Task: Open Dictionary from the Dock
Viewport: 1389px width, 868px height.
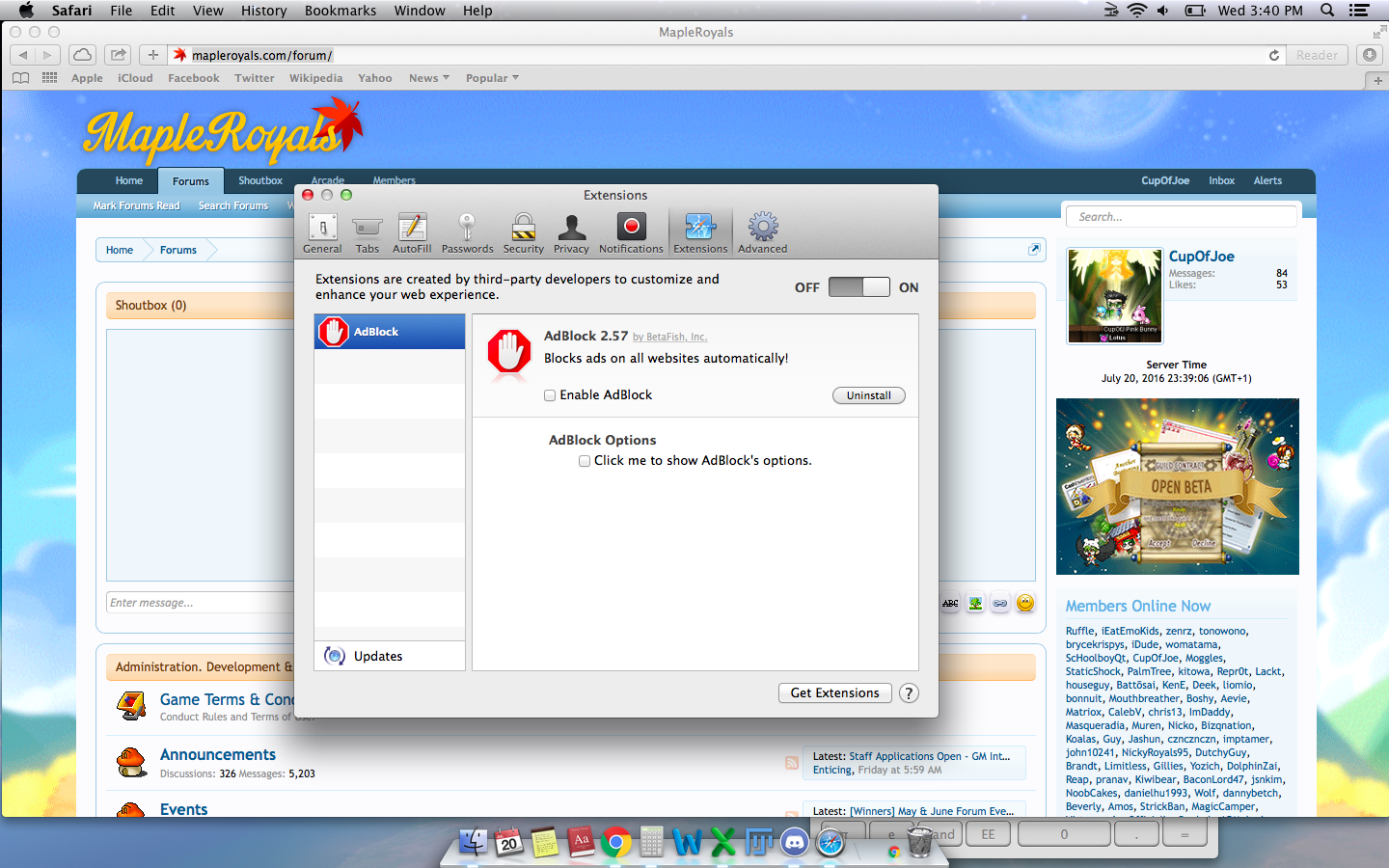Action: click(x=580, y=842)
